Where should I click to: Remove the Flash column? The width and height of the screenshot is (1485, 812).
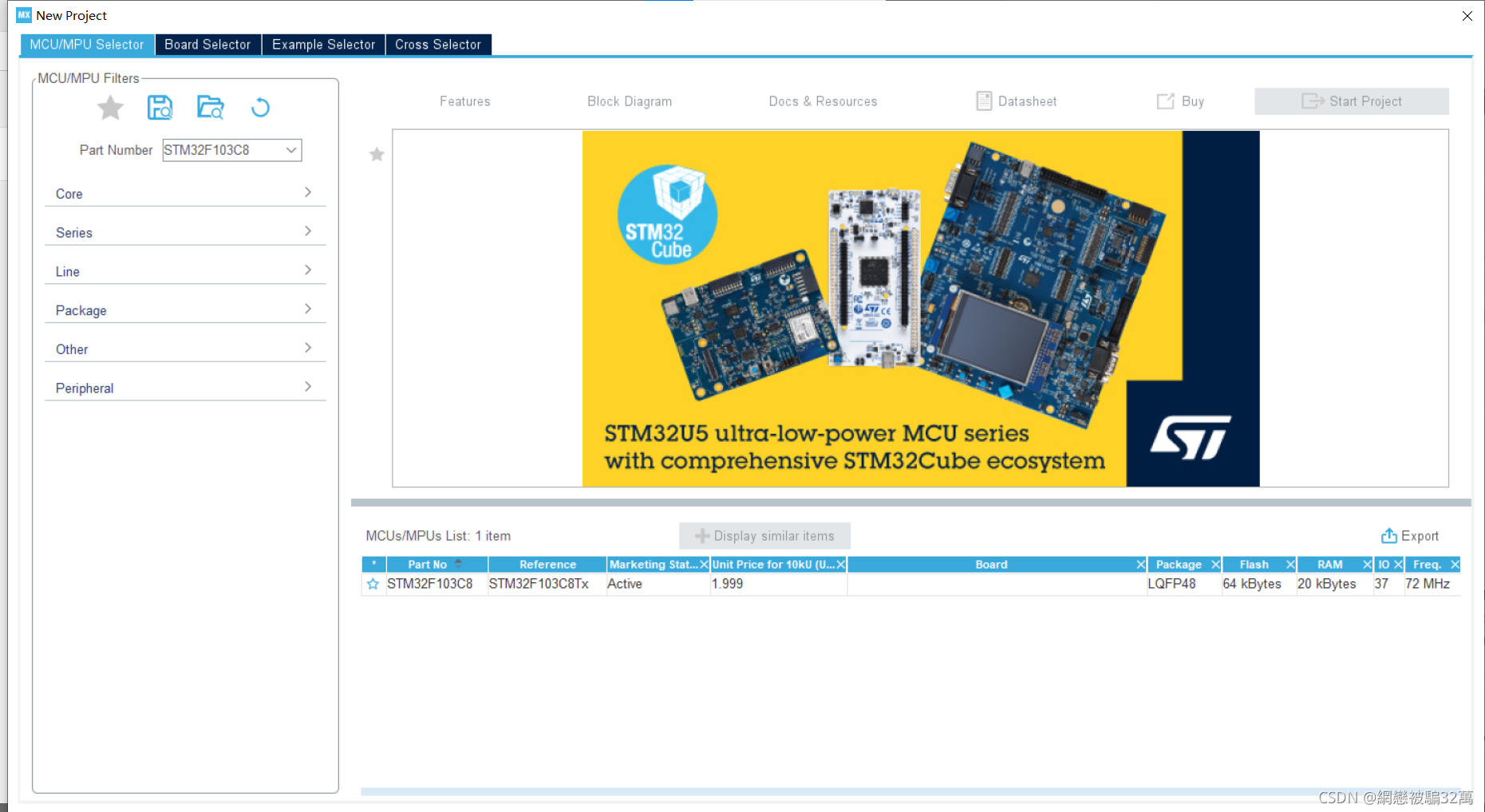(x=1290, y=565)
